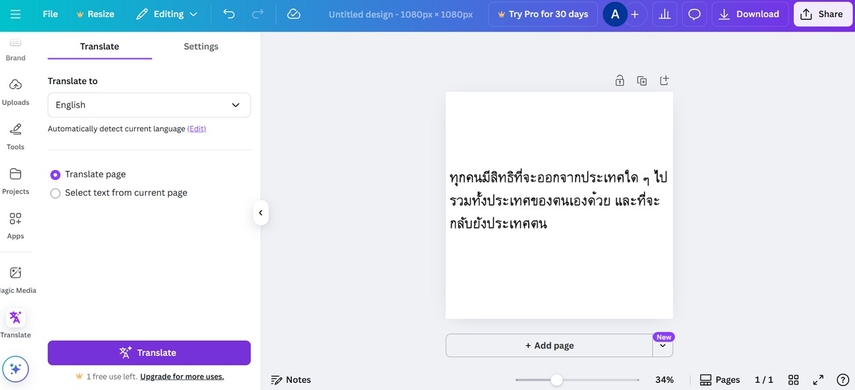
Task: Open the comments speech bubble icon
Action: click(694, 14)
